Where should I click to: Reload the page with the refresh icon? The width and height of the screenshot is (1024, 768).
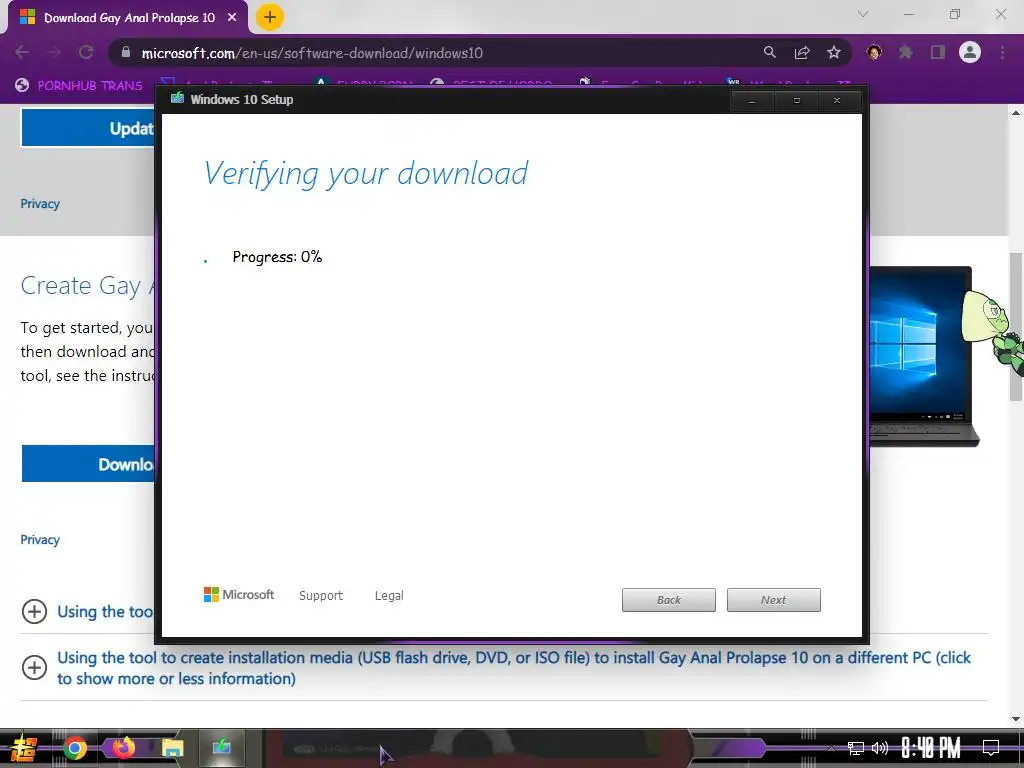point(86,53)
